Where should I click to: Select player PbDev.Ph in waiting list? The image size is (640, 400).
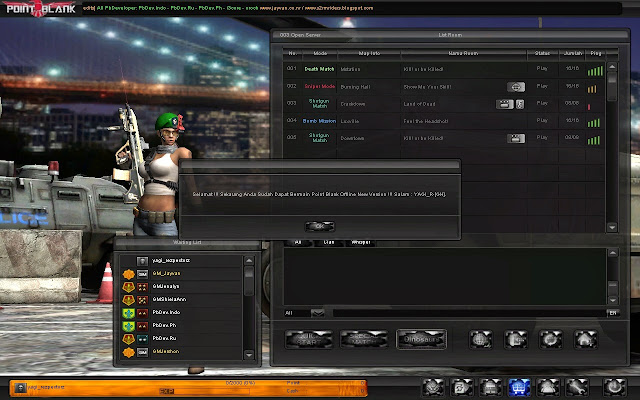coord(181,325)
